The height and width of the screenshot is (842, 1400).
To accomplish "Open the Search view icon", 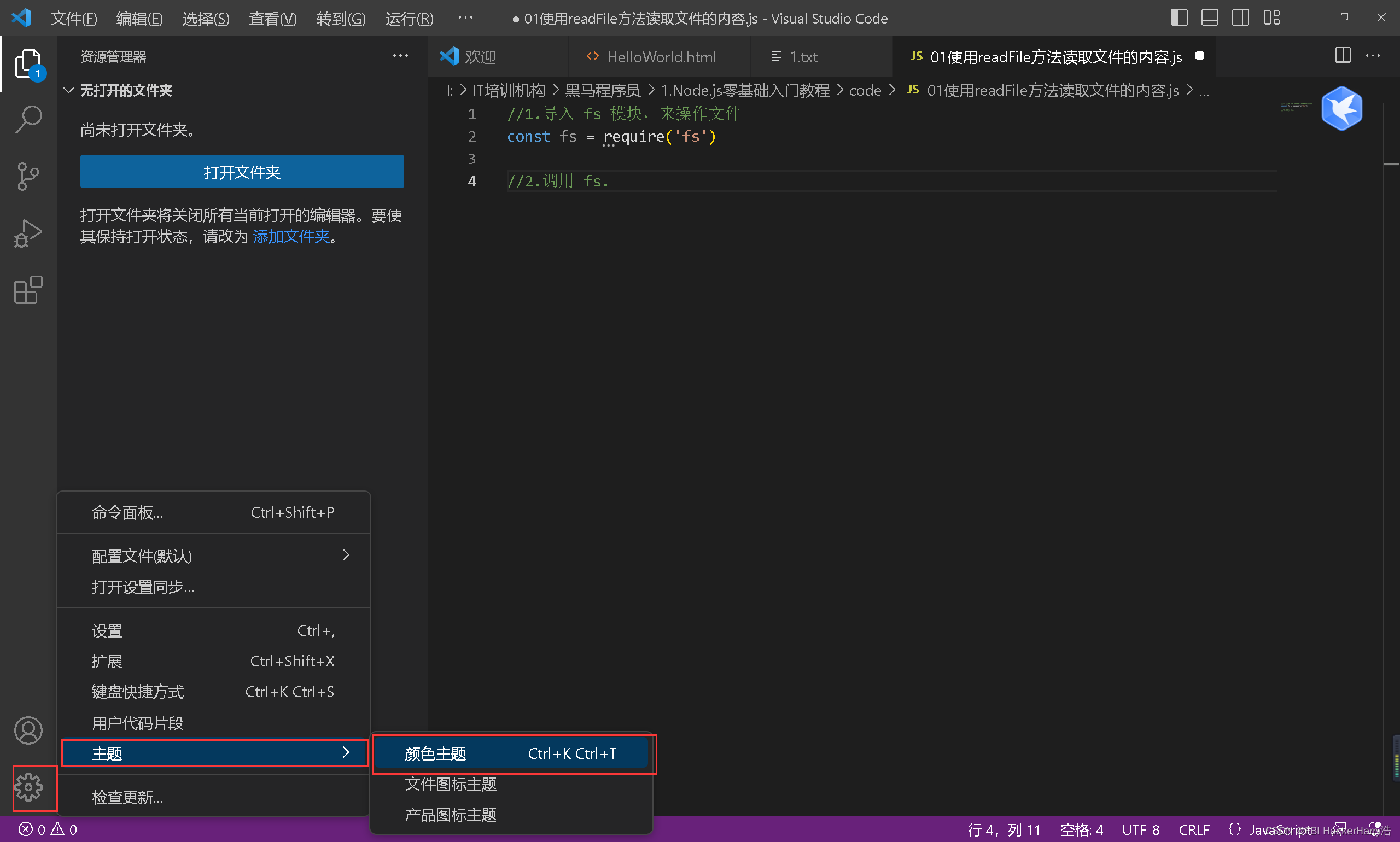I will click(x=28, y=120).
